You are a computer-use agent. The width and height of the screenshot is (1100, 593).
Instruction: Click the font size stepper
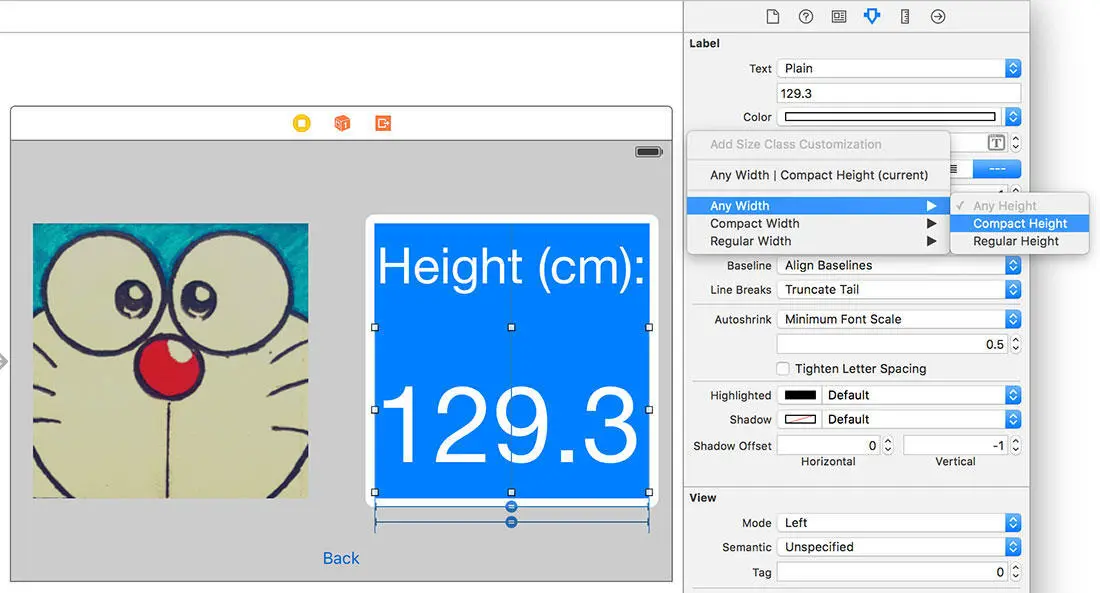coord(1016,143)
